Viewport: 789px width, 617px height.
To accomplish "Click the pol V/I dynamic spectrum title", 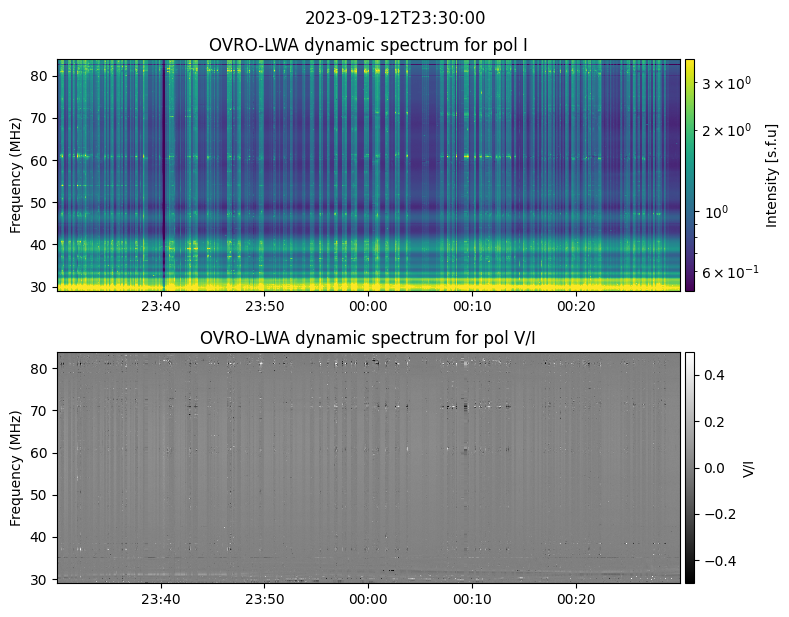I will tap(369, 338).
